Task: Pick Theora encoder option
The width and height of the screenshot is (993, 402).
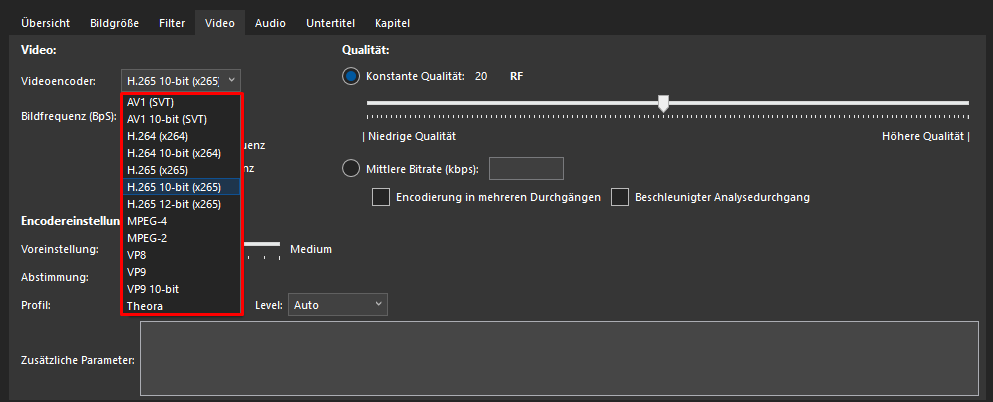Action: (x=180, y=306)
